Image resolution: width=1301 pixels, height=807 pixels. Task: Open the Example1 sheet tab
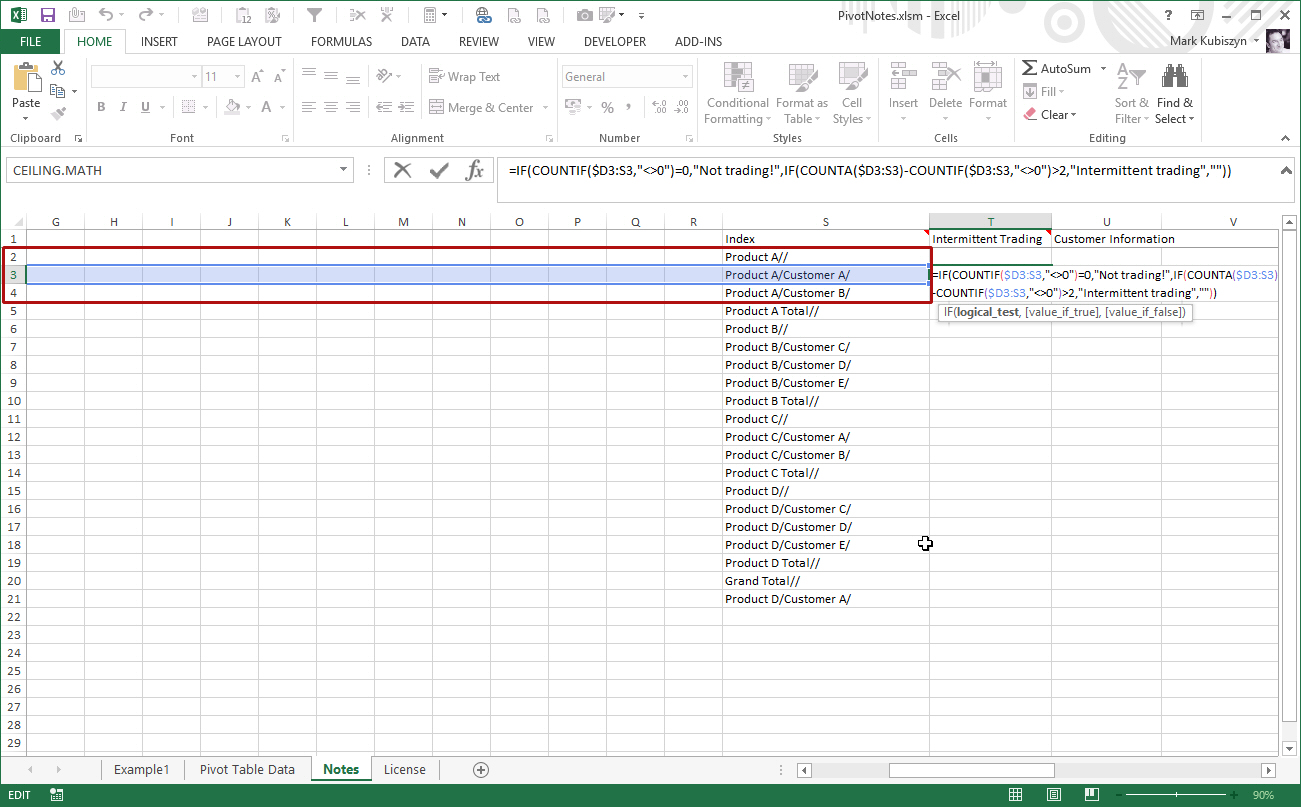click(142, 769)
